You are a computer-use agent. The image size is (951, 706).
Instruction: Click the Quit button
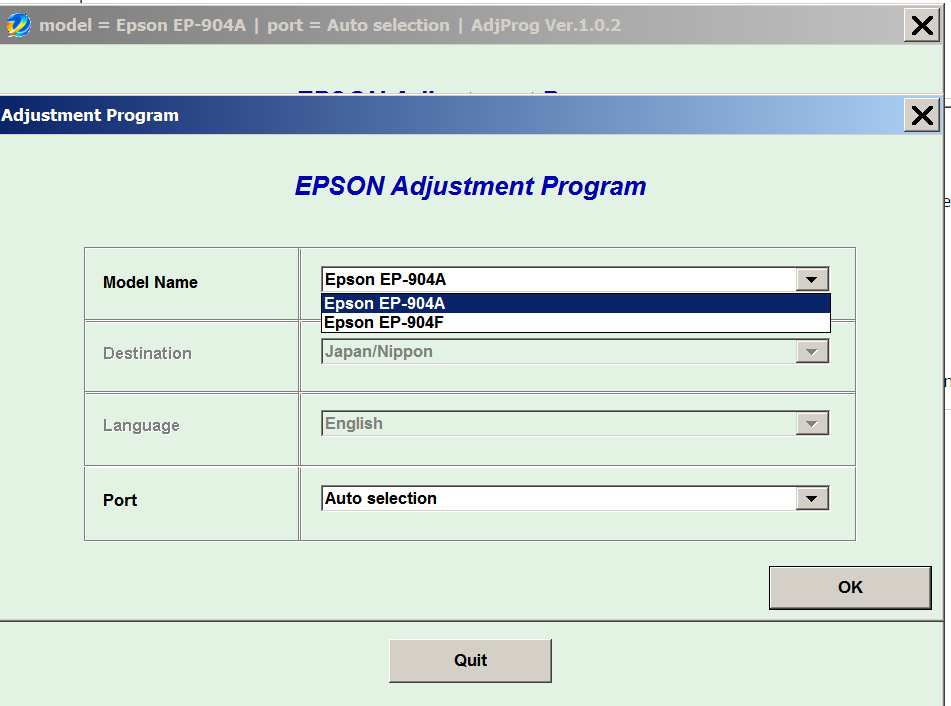[x=470, y=660]
